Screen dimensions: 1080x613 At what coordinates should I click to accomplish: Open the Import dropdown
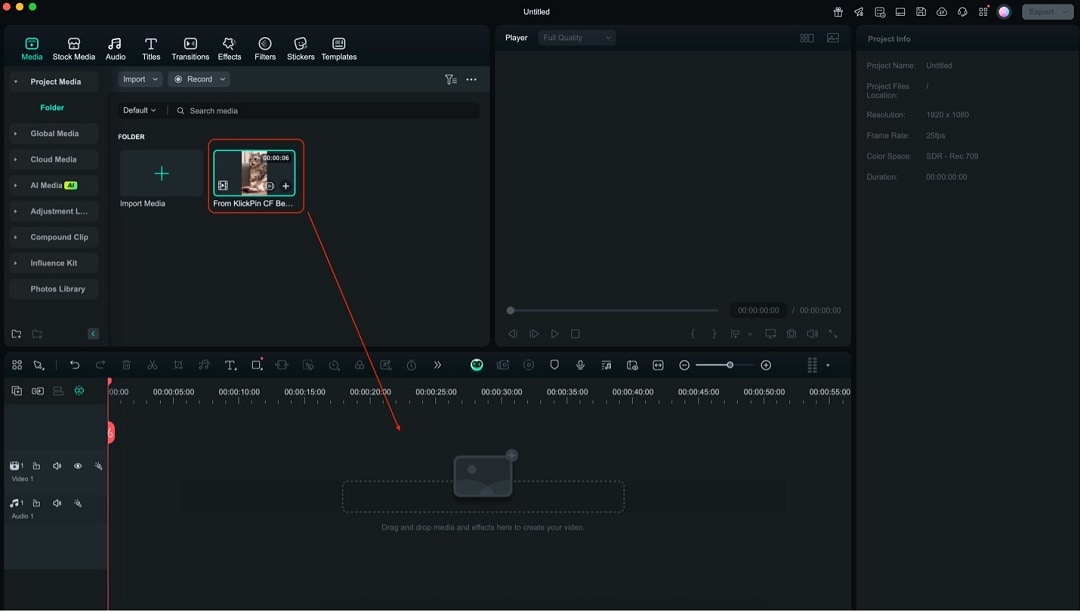(140, 79)
